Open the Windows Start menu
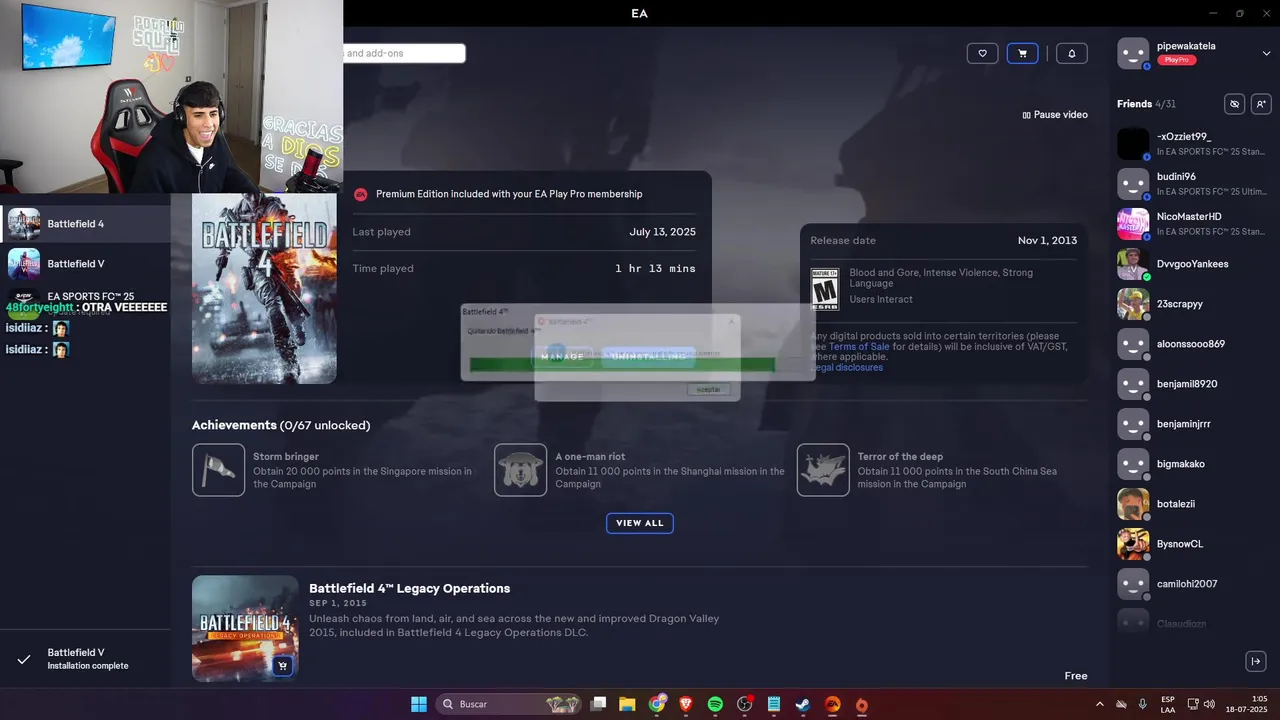 (419, 704)
